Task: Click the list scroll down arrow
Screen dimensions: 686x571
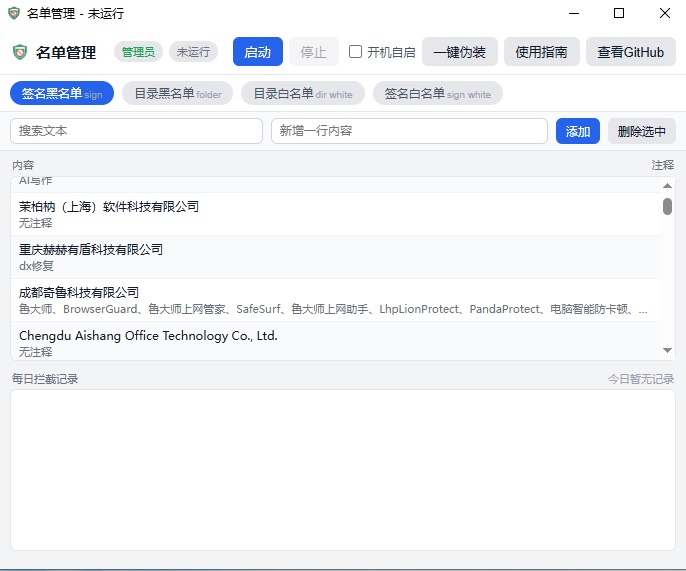Action: tap(667, 350)
